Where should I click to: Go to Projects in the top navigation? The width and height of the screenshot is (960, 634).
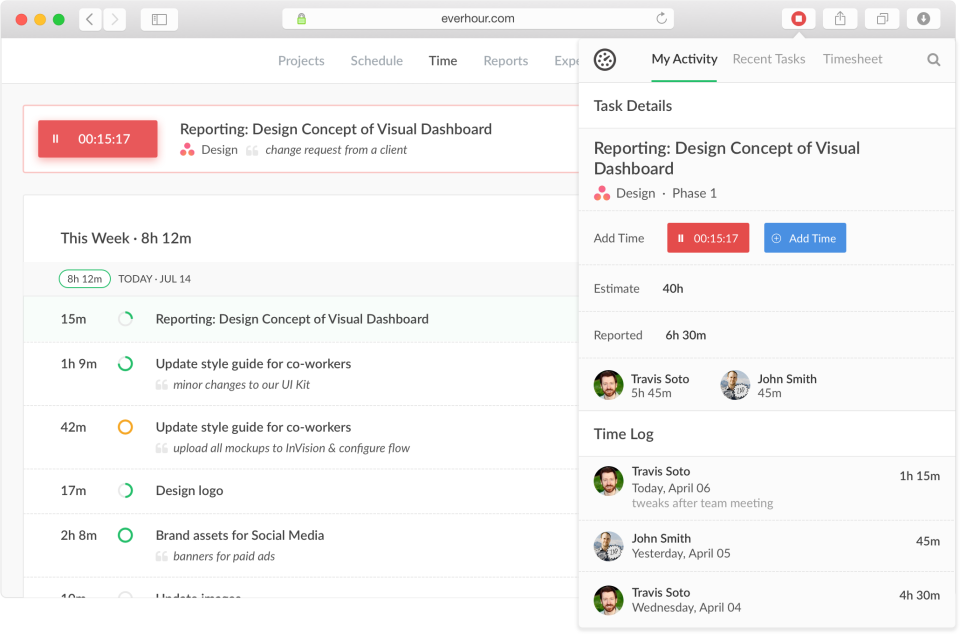pyautogui.click(x=301, y=61)
